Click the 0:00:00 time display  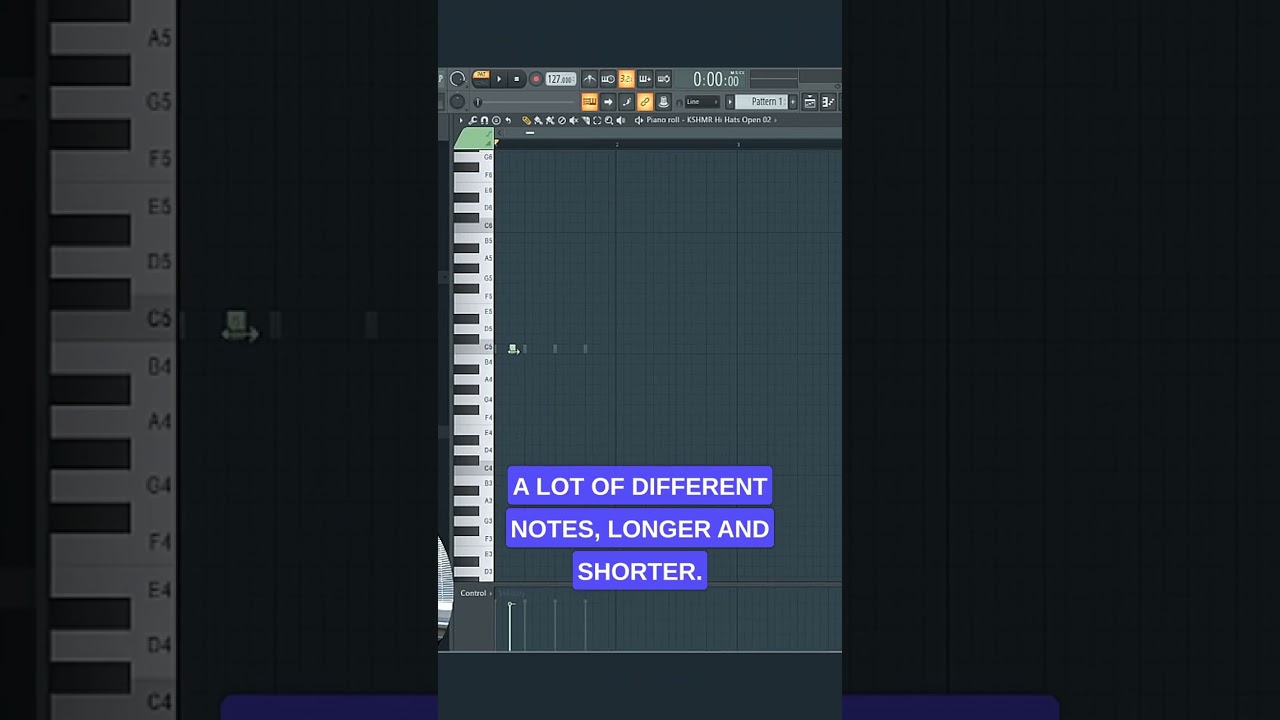pyautogui.click(x=716, y=79)
